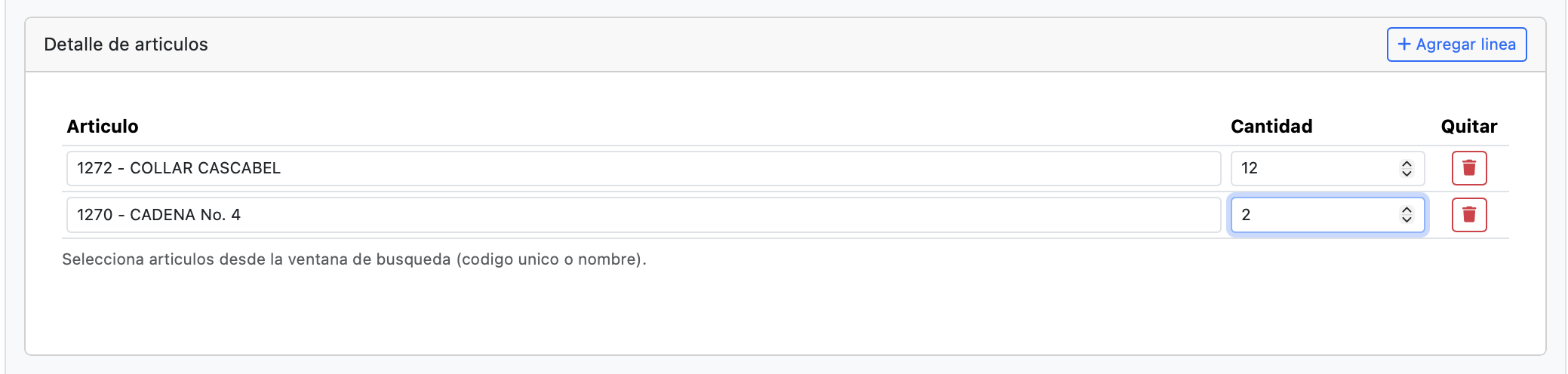
Task: Click the Selecciona articulos help text
Action: (257, 259)
